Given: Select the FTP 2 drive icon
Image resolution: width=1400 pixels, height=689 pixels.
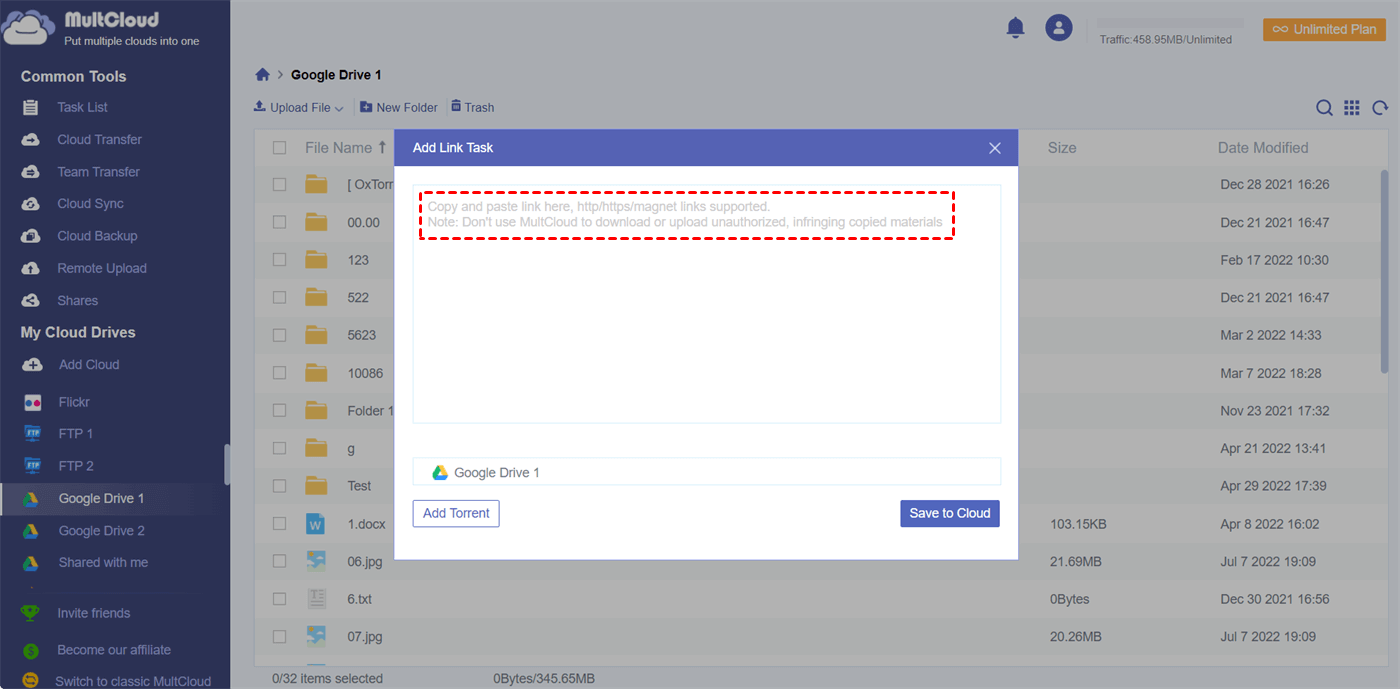Looking at the screenshot, I should click(33, 466).
